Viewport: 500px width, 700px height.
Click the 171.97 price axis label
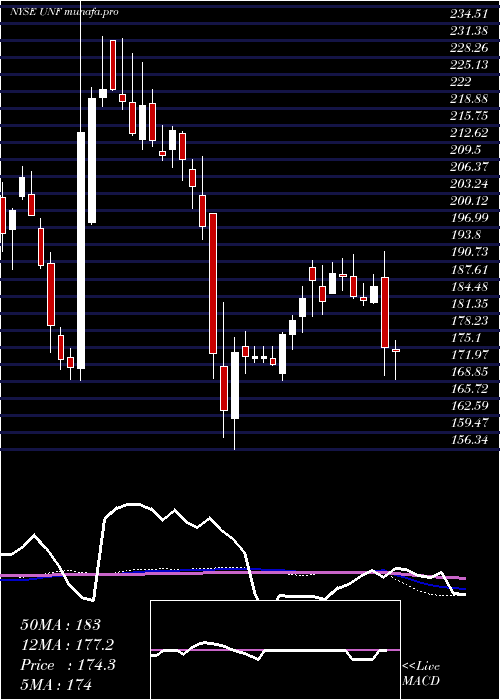pyautogui.click(x=468, y=354)
